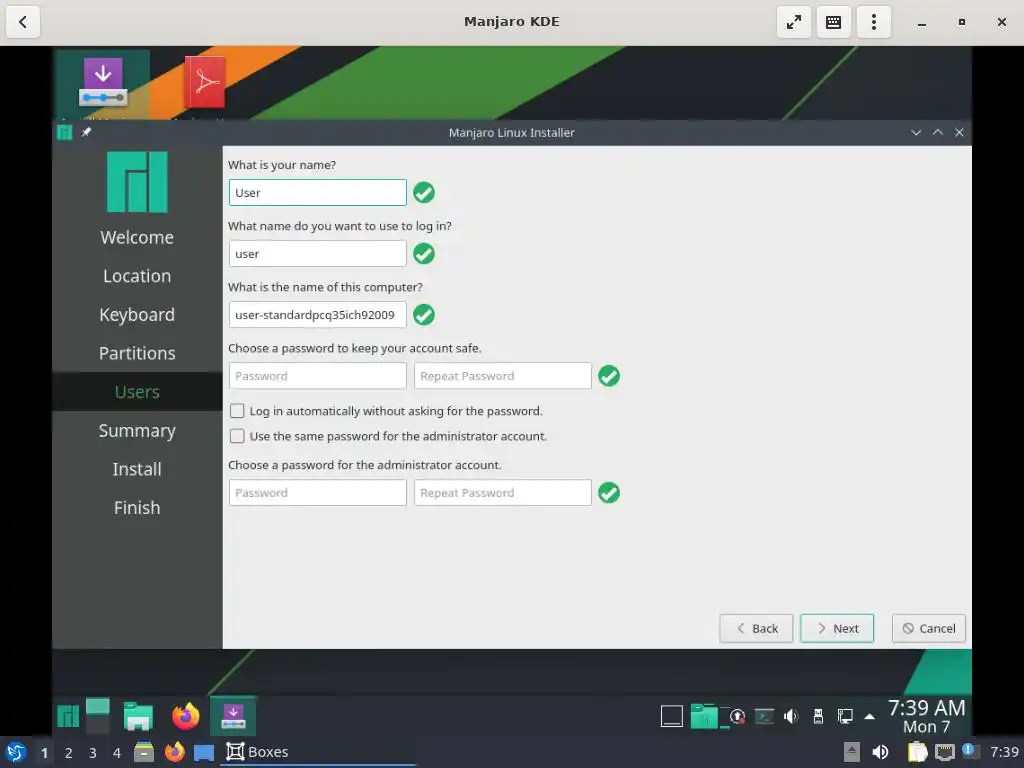Click Partitions step in sidebar

click(137, 353)
